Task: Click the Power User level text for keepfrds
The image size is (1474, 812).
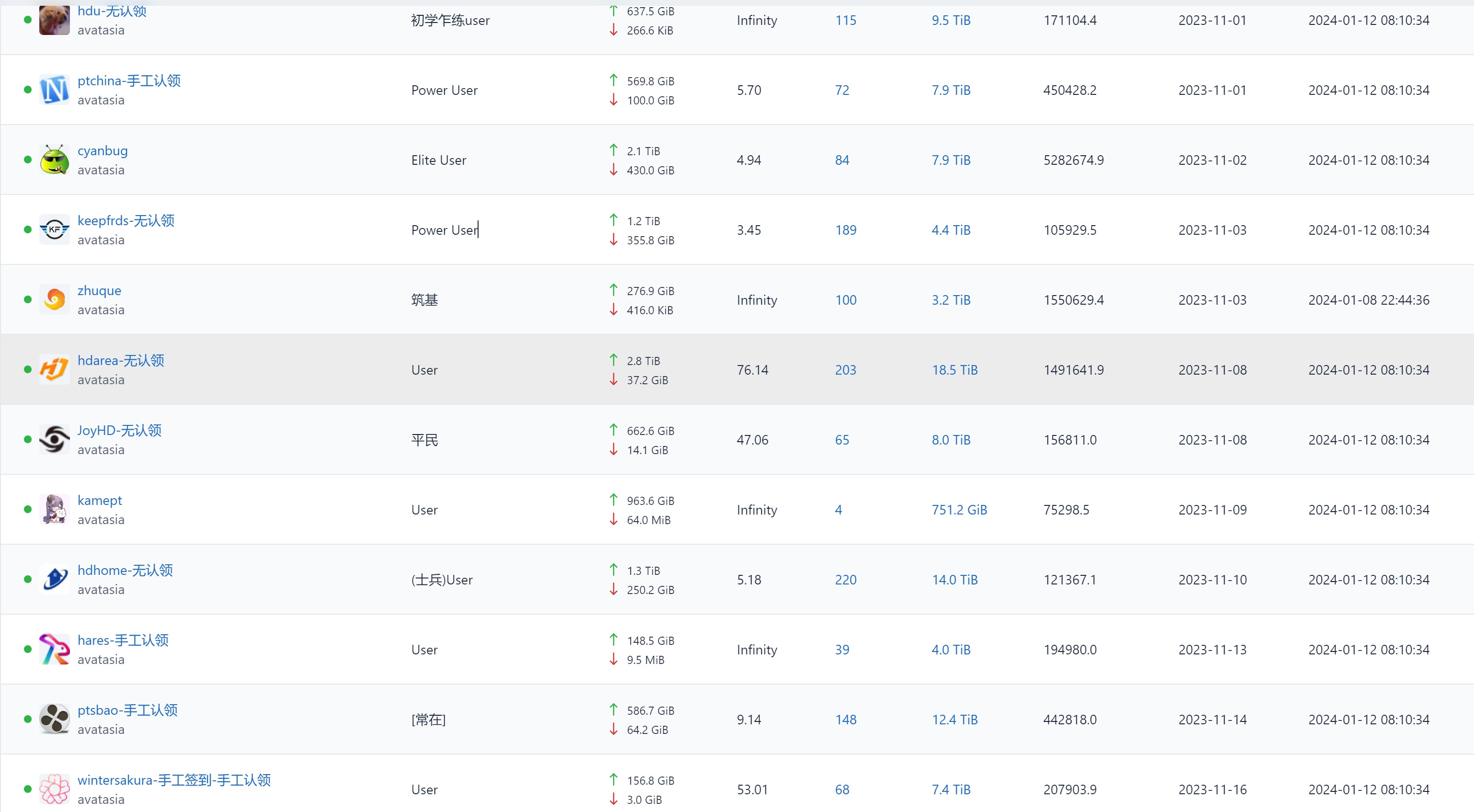Action: (x=444, y=230)
